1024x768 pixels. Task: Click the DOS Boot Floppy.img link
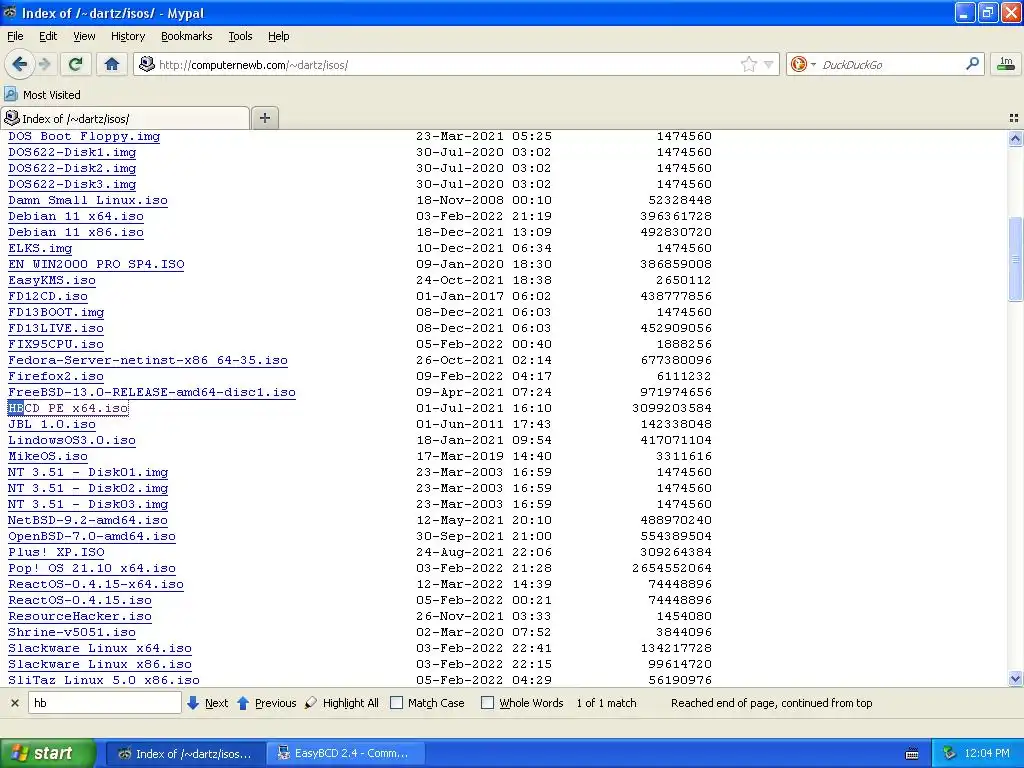point(84,136)
